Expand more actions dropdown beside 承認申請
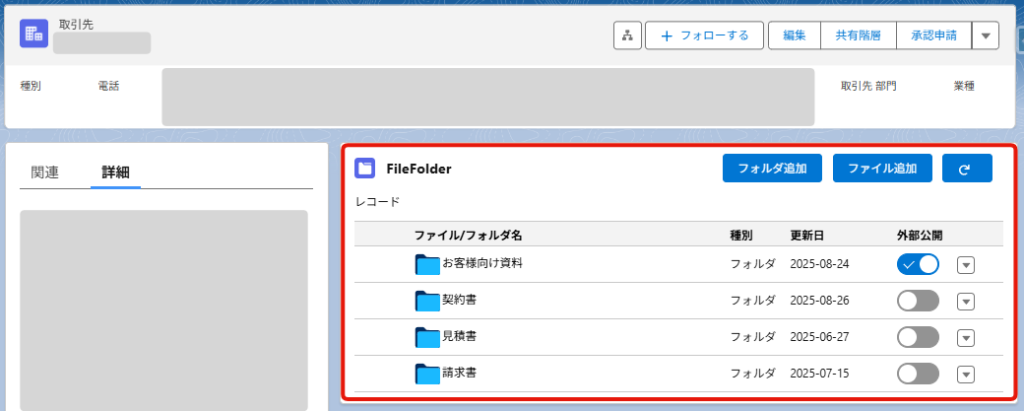1024x411 pixels. tap(985, 35)
